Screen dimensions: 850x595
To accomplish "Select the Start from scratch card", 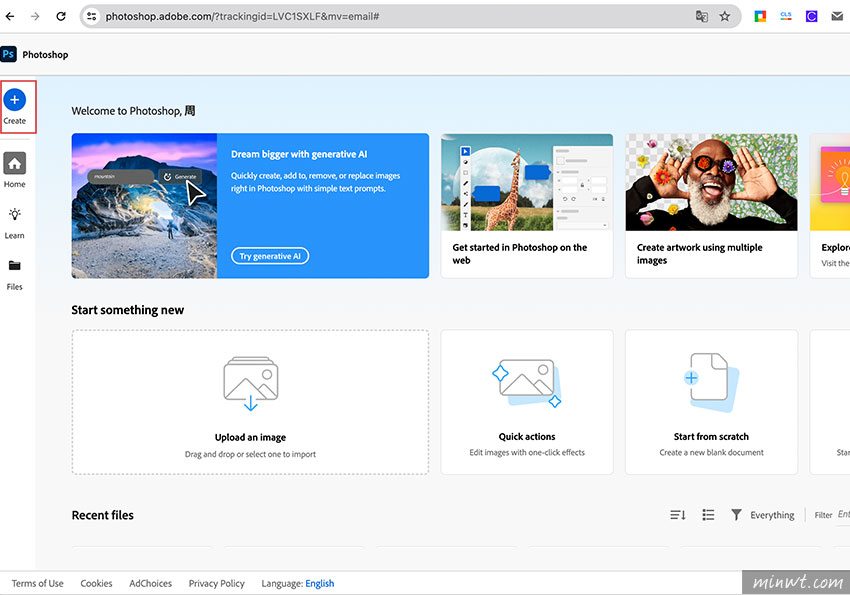I will [x=711, y=402].
